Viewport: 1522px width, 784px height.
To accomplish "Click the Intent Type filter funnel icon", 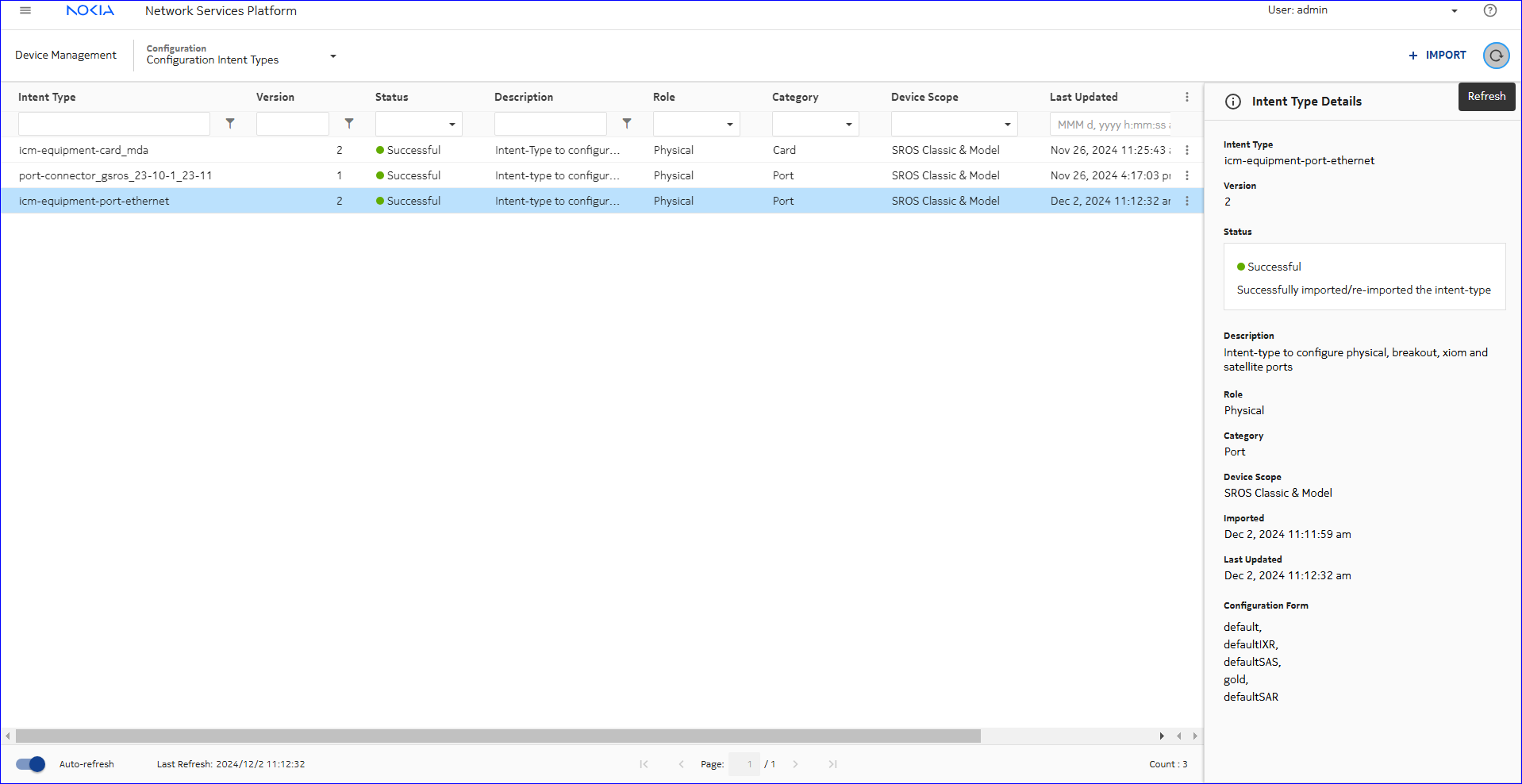I will click(230, 124).
